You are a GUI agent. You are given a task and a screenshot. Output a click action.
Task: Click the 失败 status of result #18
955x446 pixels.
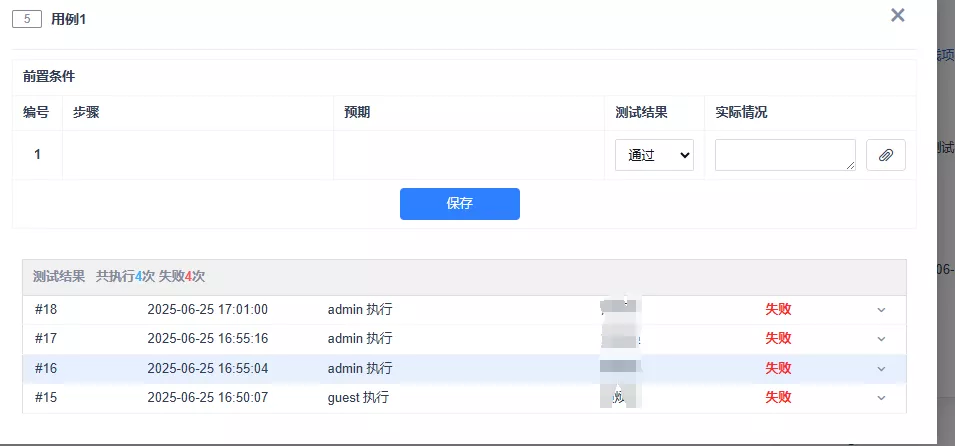[x=778, y=310]
